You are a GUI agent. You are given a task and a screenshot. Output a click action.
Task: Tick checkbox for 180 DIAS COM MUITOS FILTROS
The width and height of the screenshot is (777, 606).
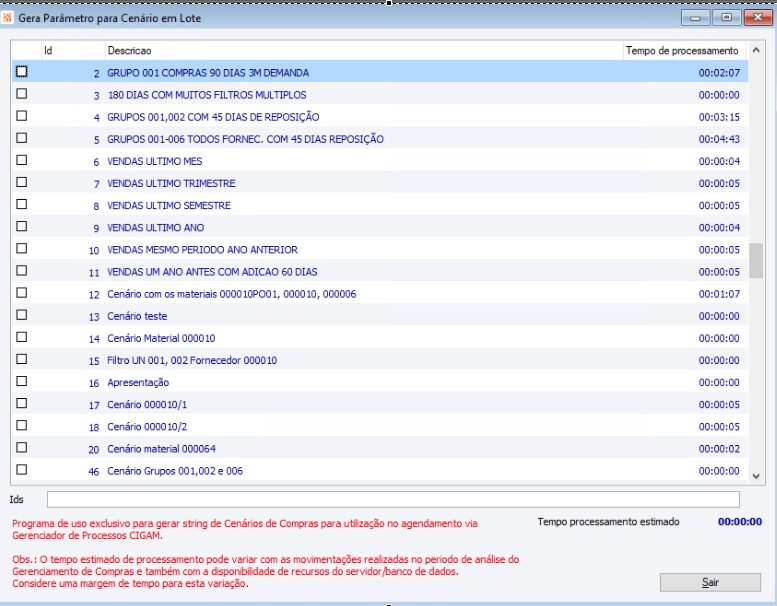[21, 94]
